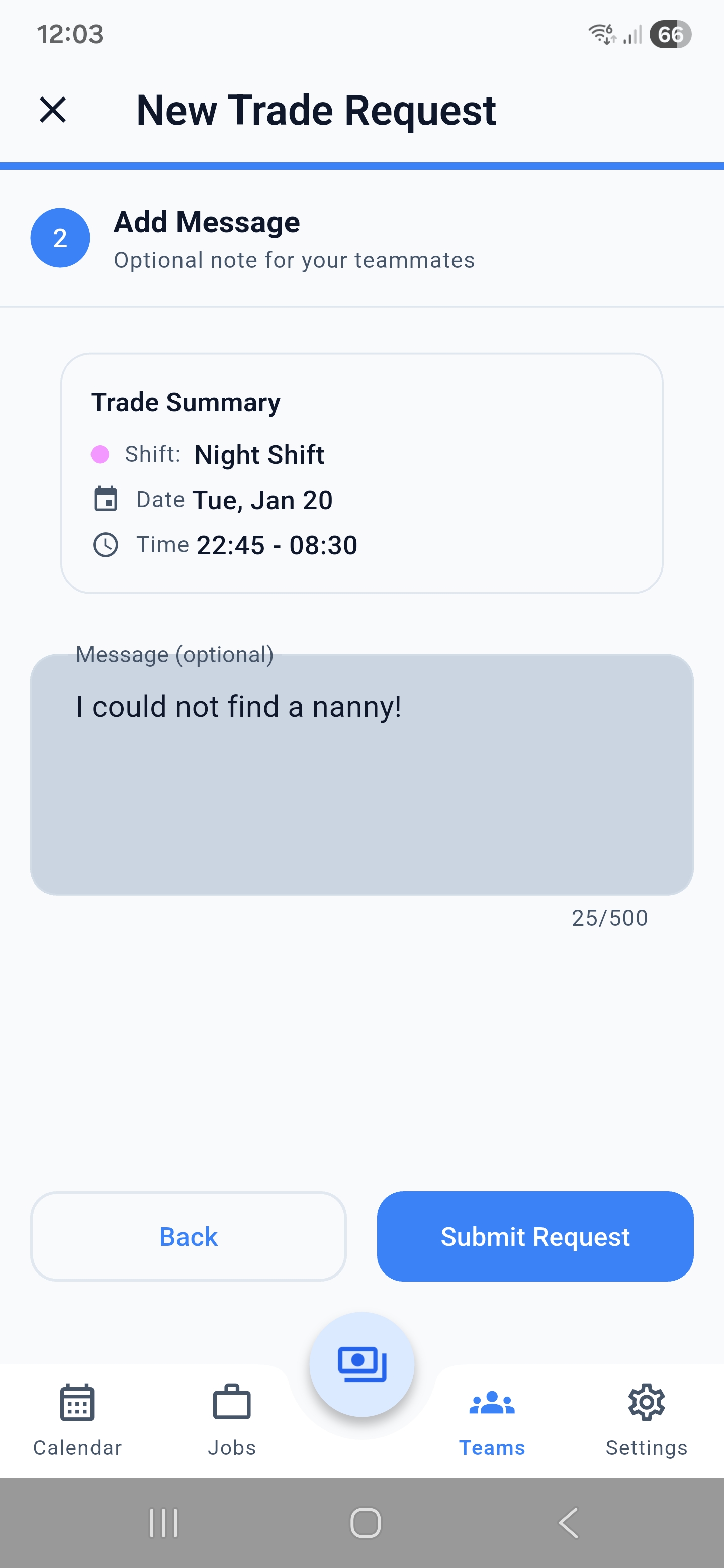Tap the 25/500 character counter
724x1568 pixels.
(x=609, y=918)
